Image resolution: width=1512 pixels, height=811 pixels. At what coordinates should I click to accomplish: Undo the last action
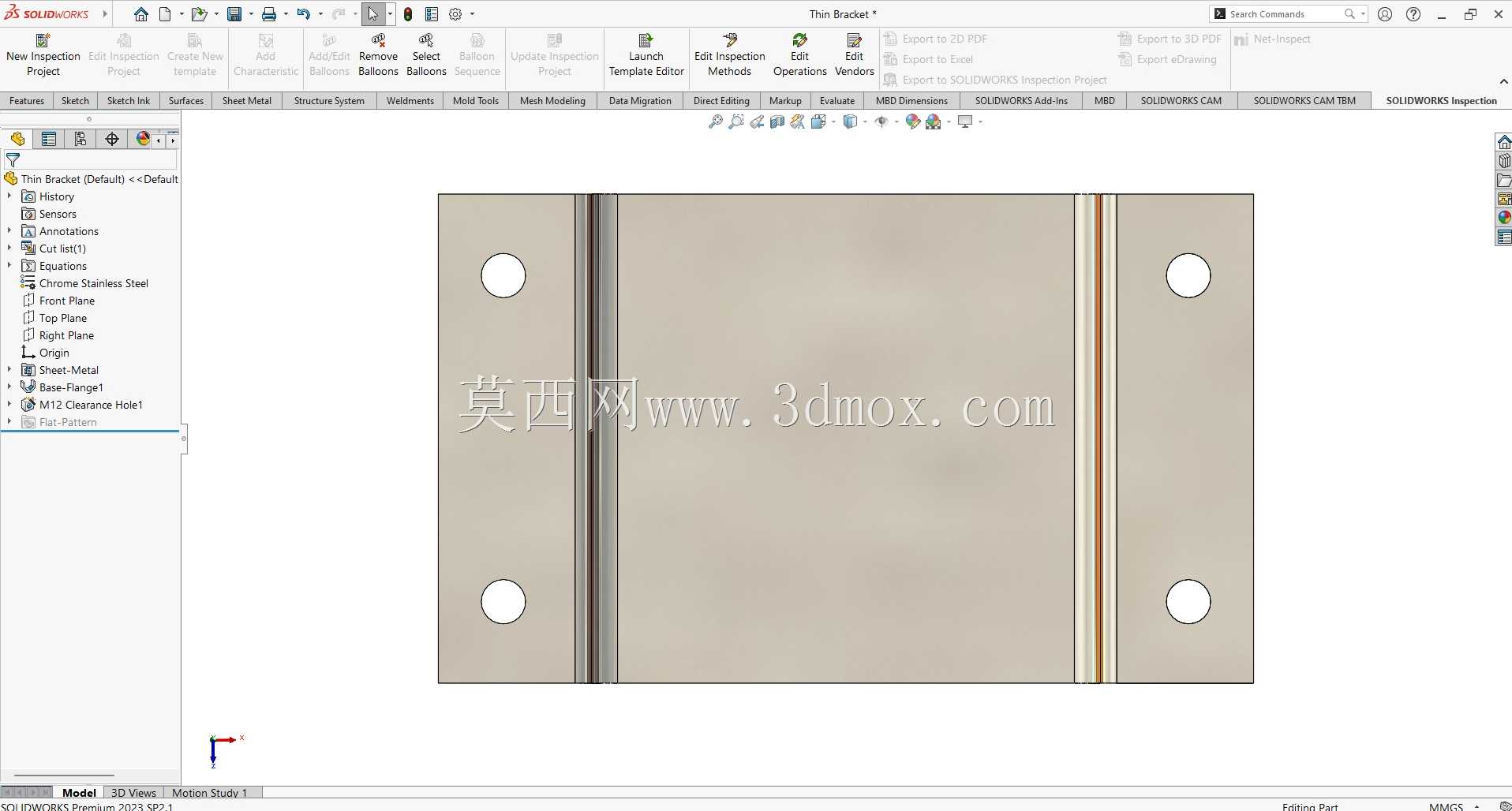pos(303,14)
